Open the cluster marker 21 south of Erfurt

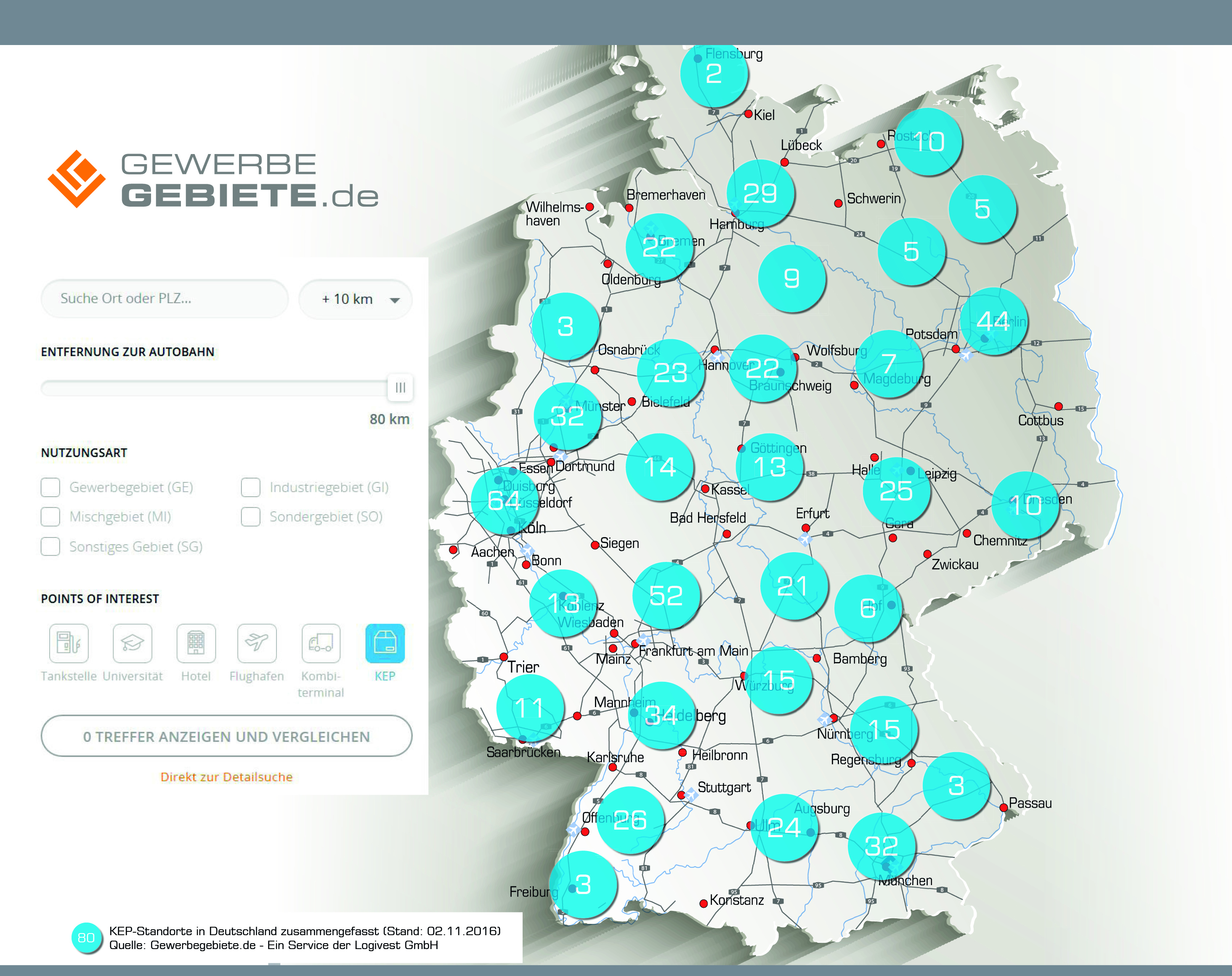[794, 586]
